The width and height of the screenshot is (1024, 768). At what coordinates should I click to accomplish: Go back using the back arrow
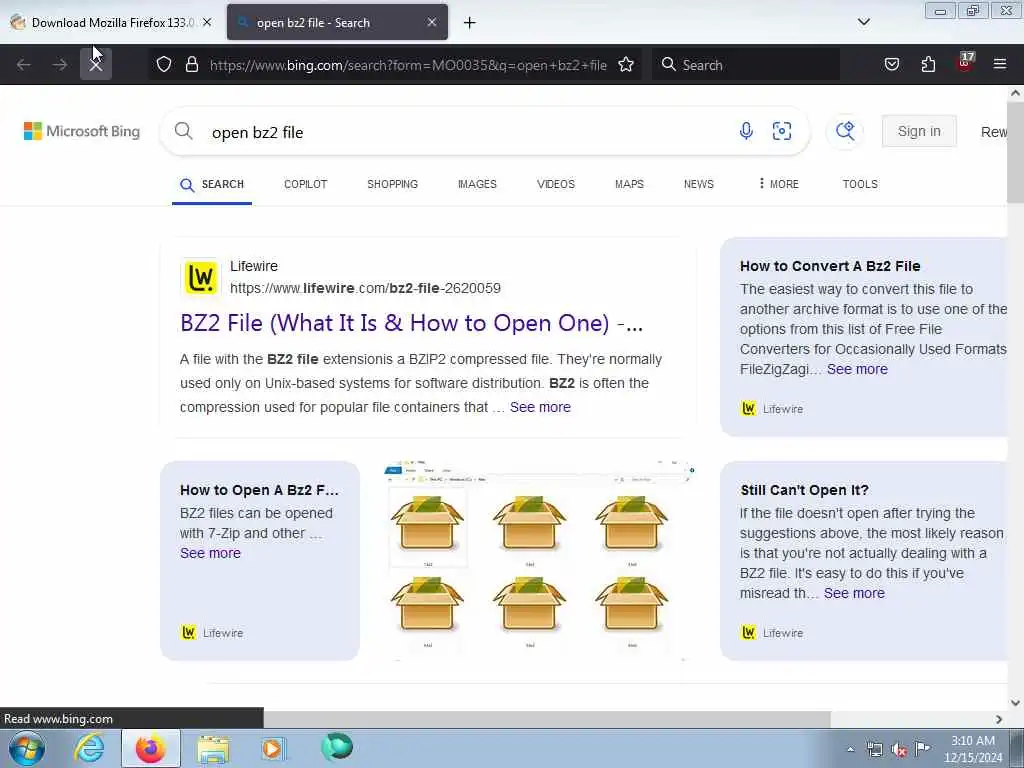pos(24,64)
